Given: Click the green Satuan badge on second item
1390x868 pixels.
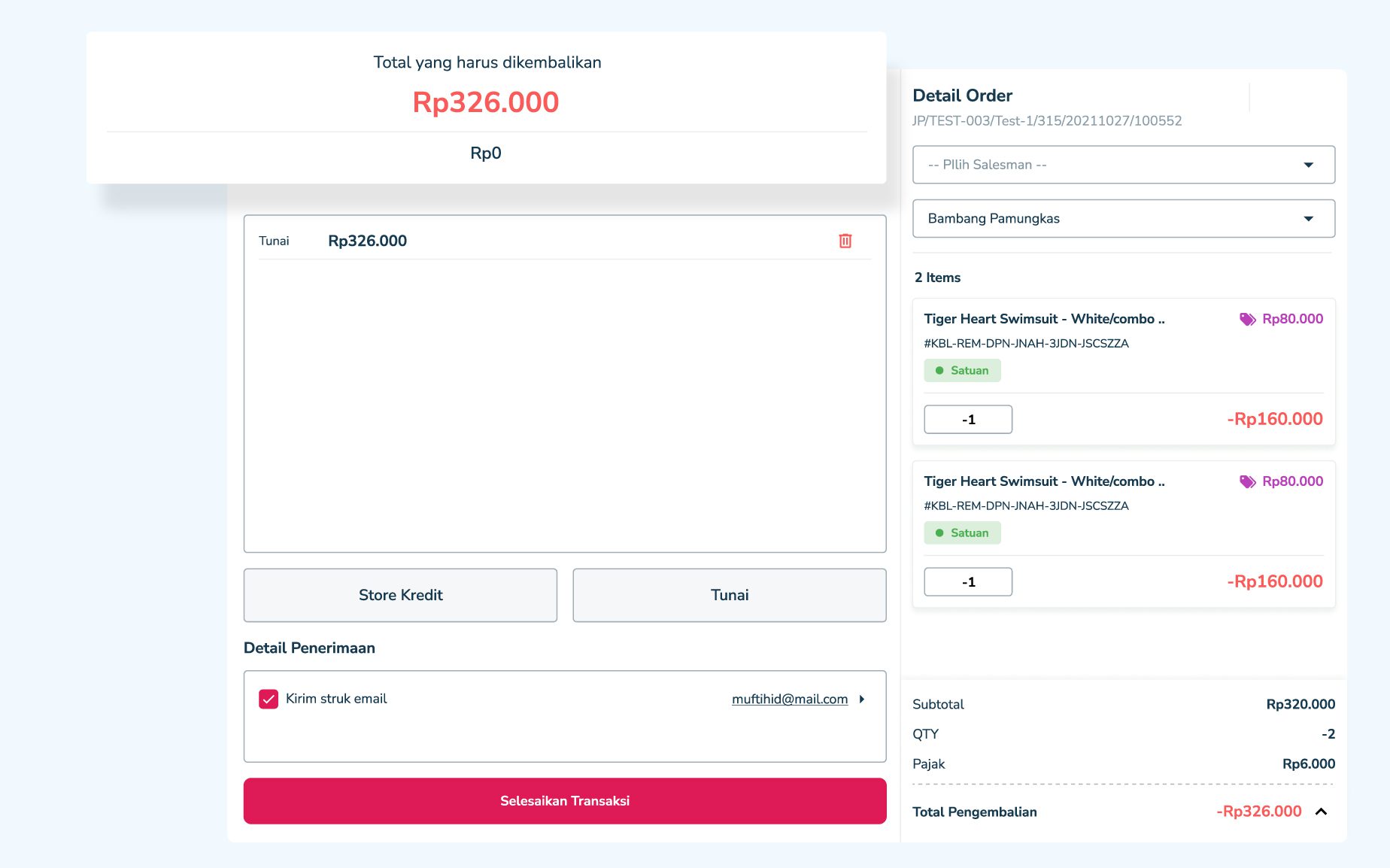Looking at the screenshot, I should click(x=963, y=533).
